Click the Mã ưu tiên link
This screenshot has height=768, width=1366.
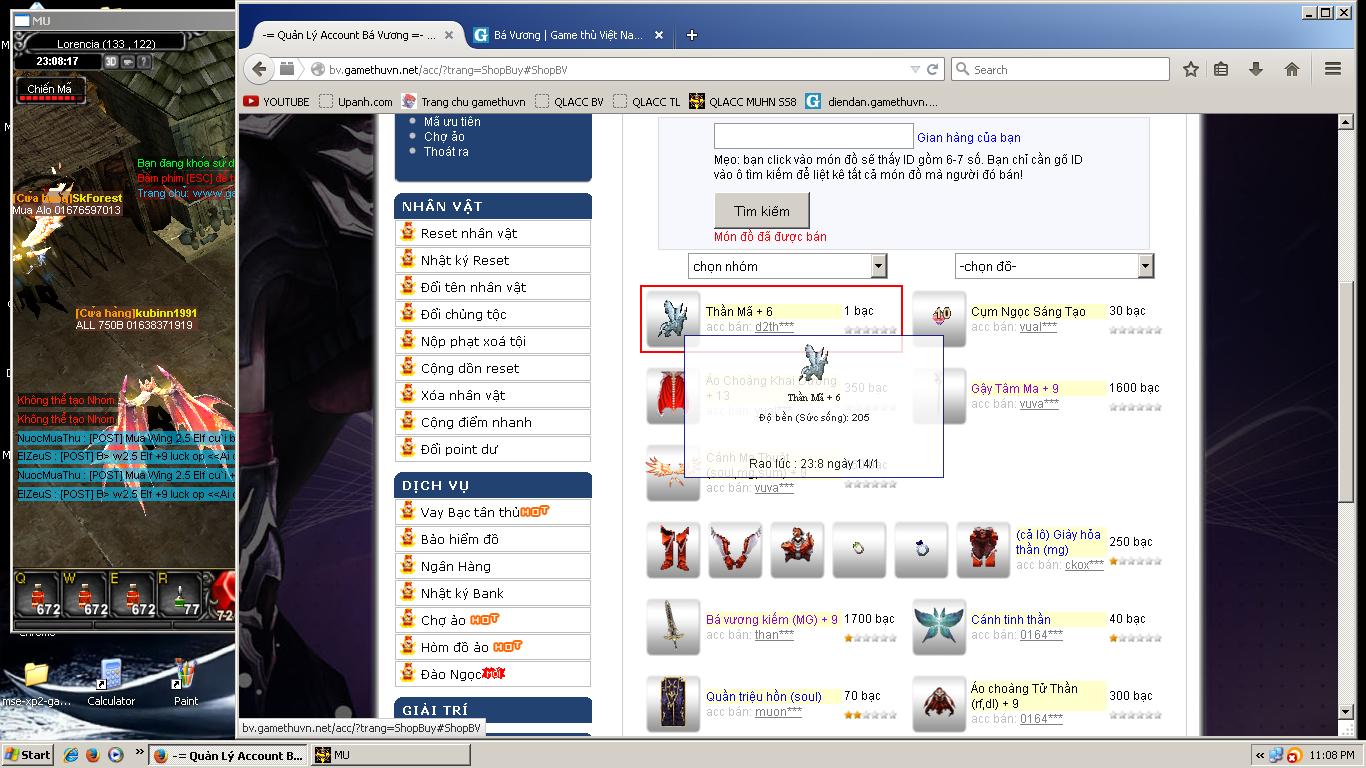click(x=452, y=121)
